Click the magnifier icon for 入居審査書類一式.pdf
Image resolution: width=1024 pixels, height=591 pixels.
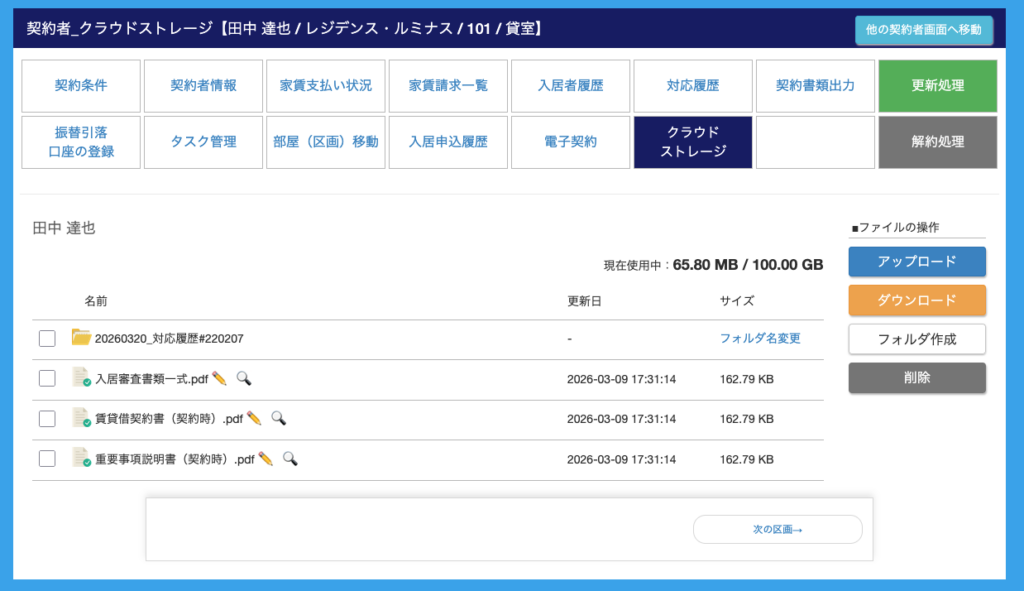click(x=243, y=378)
